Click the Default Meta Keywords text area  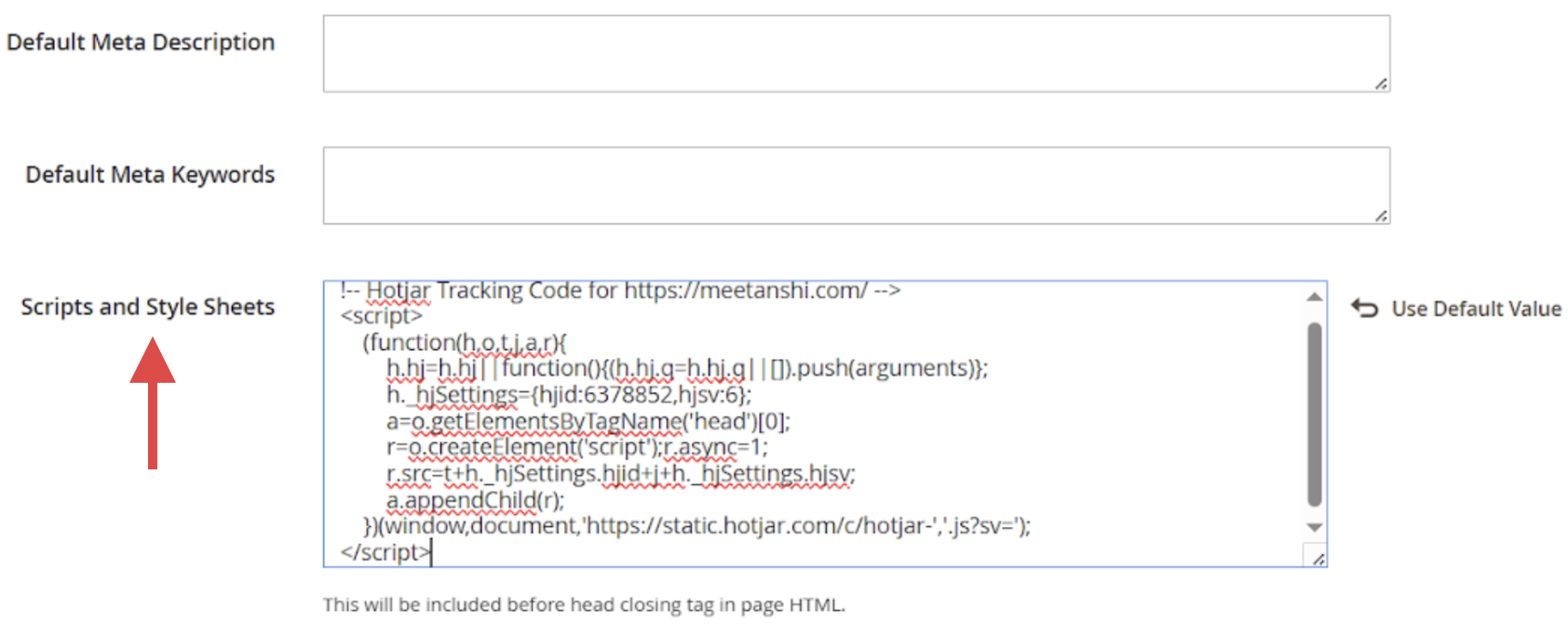click(x=857, y=185)
